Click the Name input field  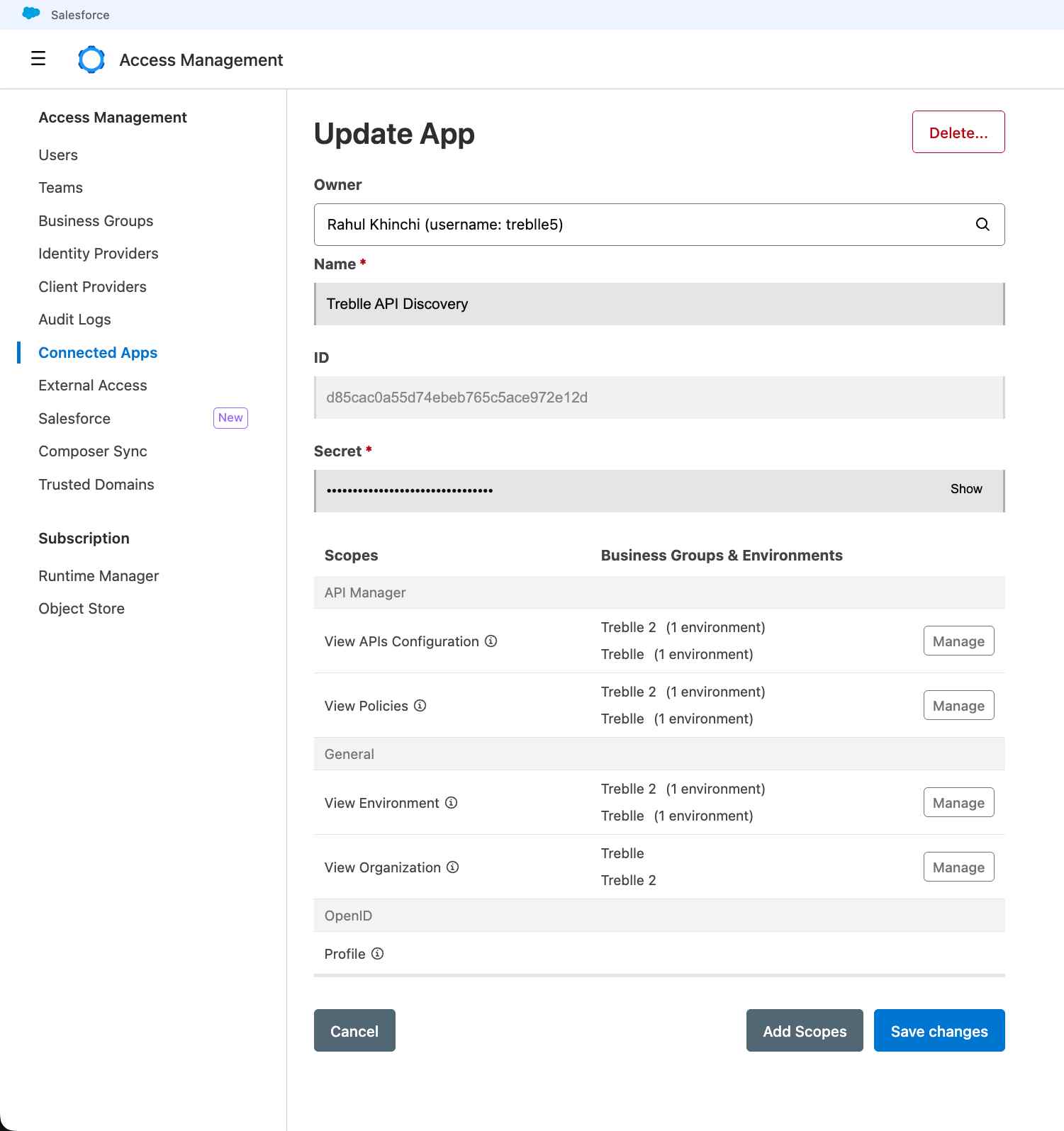pos(659,304)
